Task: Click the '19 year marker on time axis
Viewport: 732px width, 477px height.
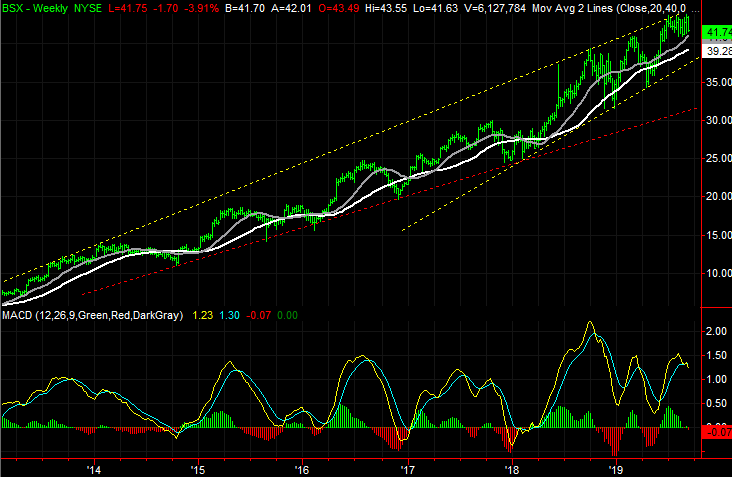Action: pos(616,470)
